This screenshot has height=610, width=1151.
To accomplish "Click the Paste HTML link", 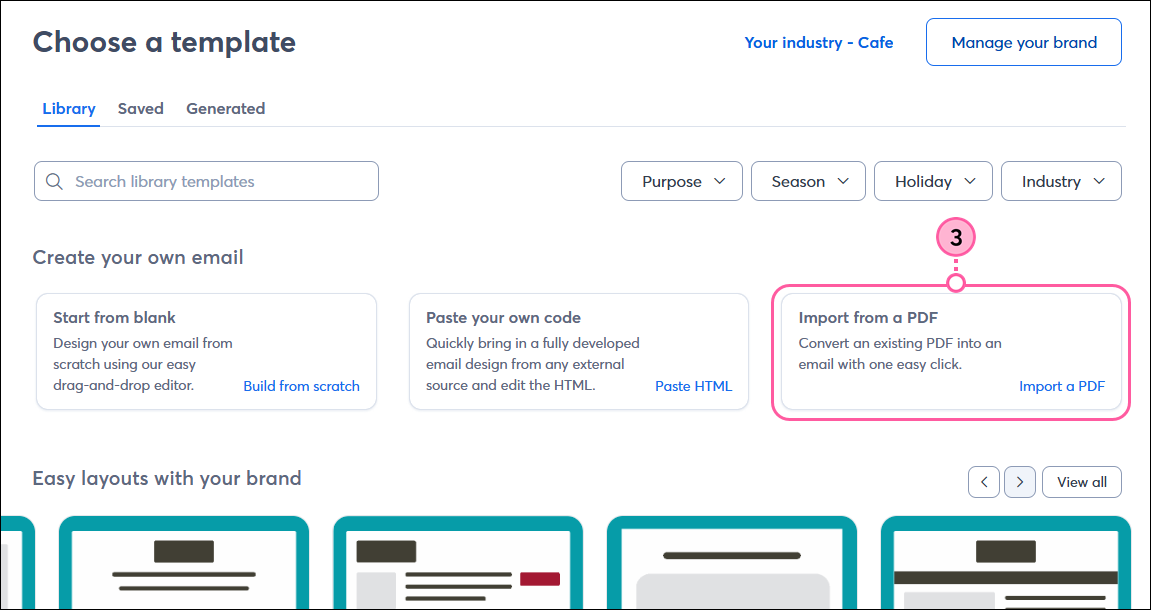I will point(693,386).
